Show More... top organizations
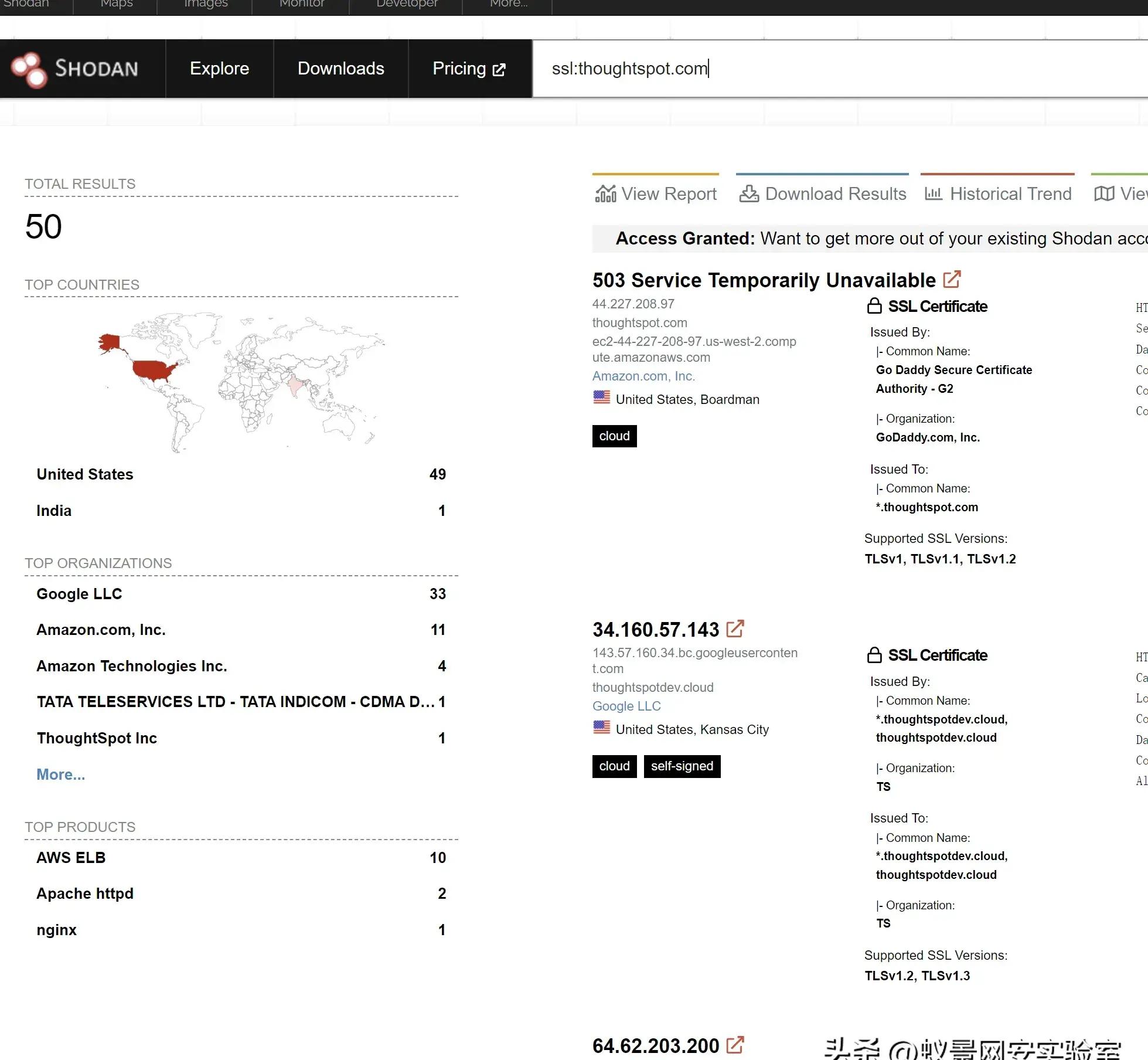 tap(61, 774)
